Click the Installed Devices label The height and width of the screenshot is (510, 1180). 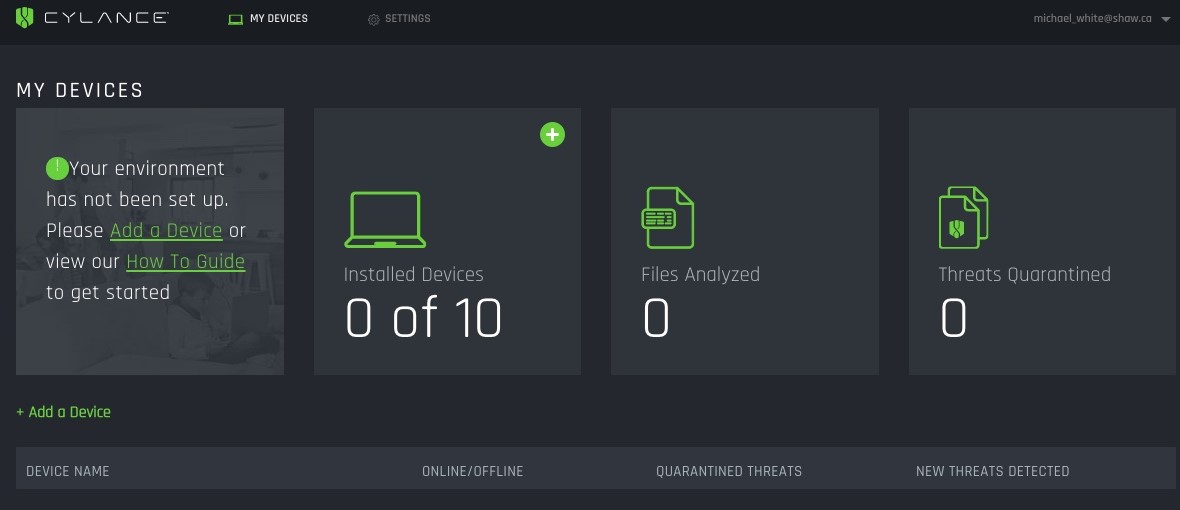pos(414,274)
